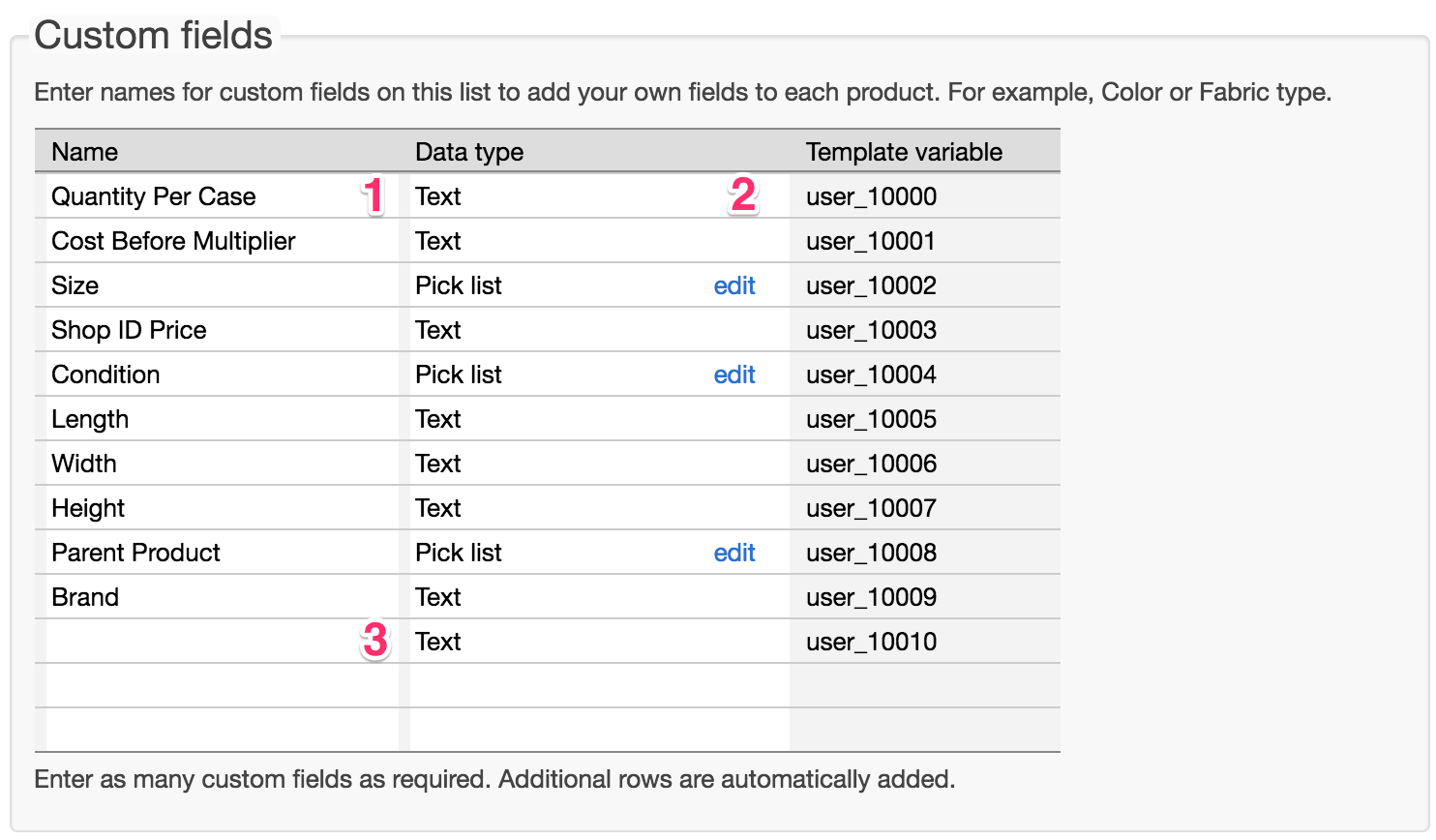Open data type dropdown for Height

click(600, 508)
